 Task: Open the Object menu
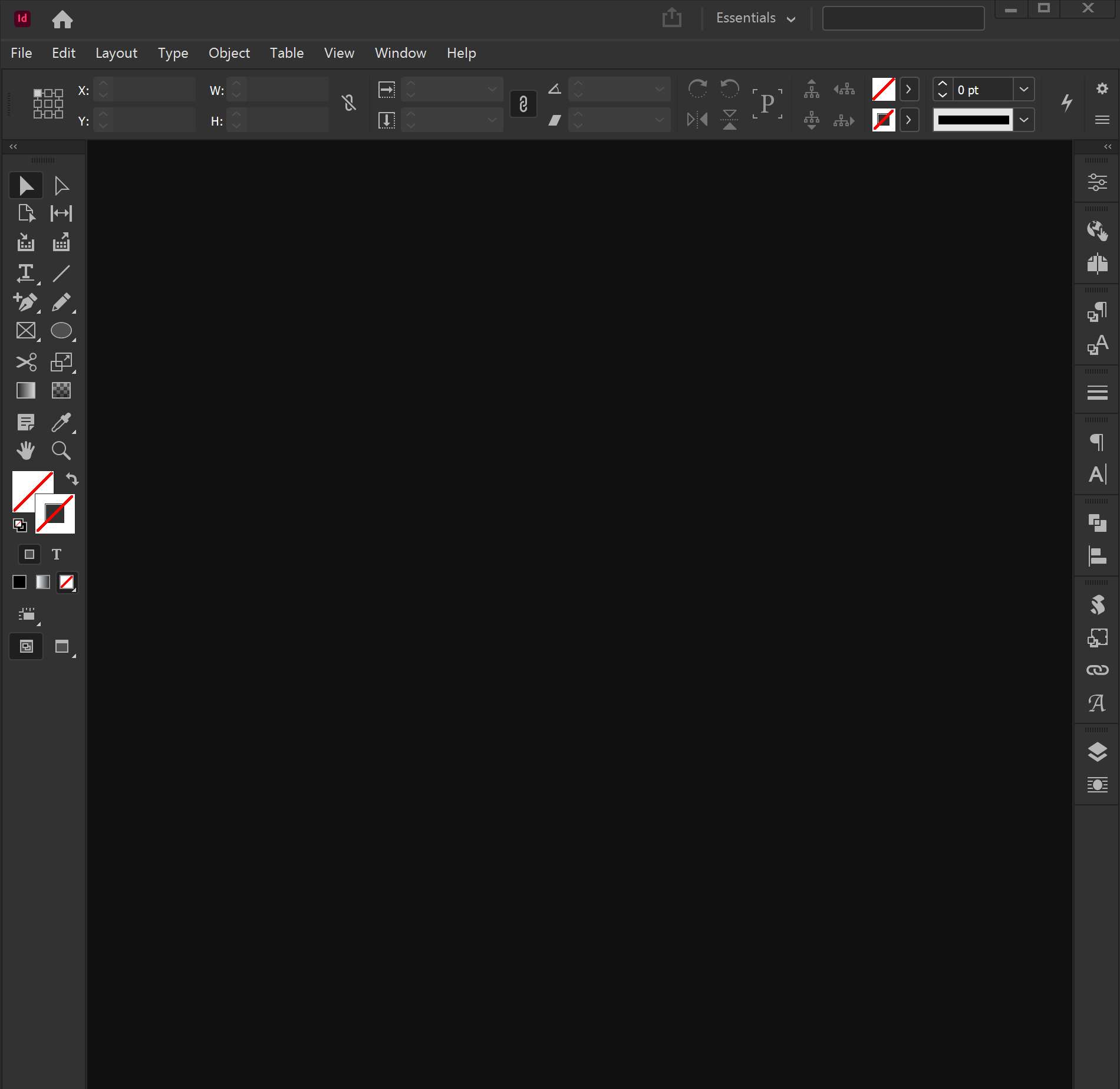click(x=229, y=53)
